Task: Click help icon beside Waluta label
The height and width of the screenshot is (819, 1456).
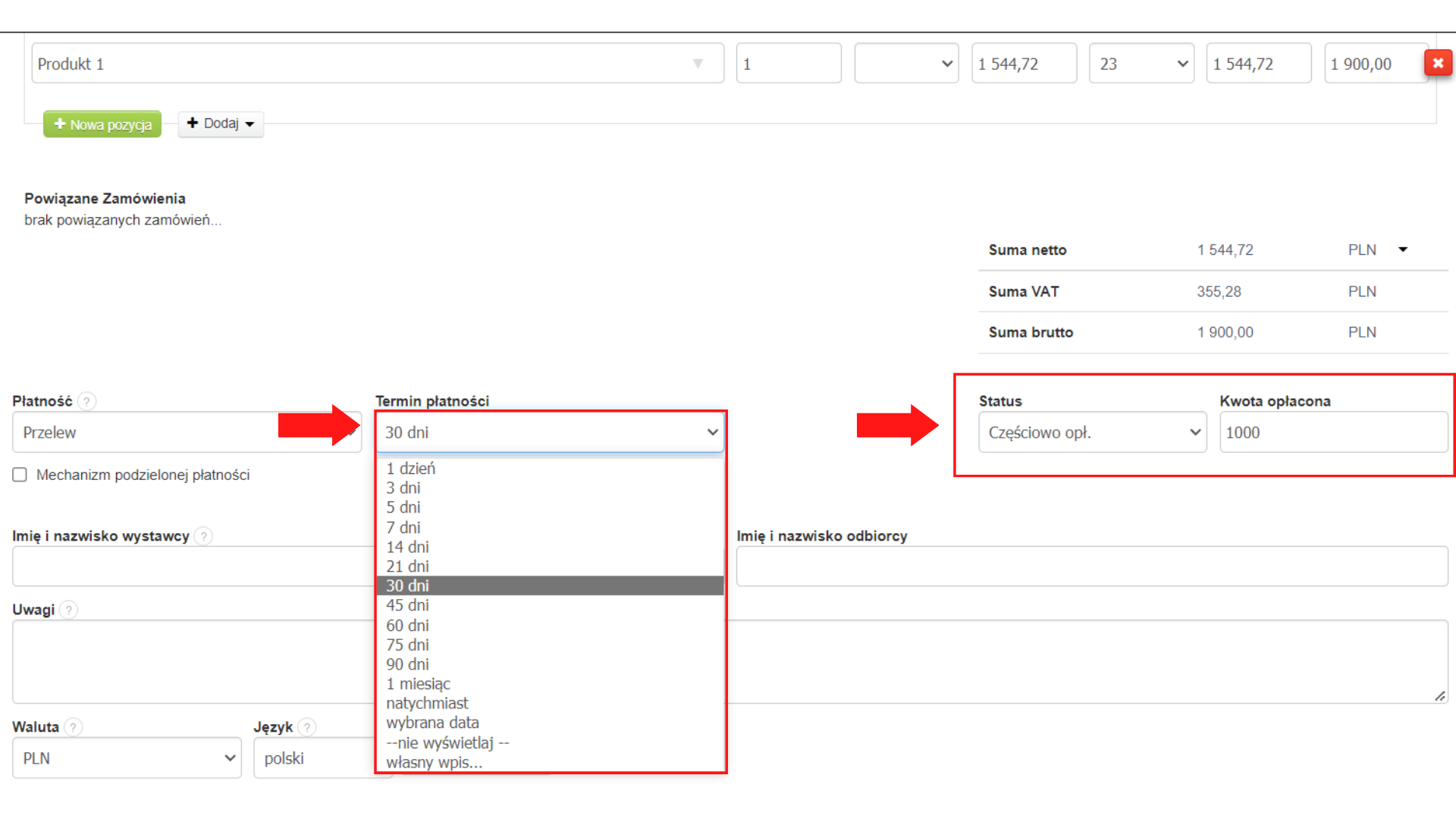Action: pyautogui.click(x=73, y=727)
